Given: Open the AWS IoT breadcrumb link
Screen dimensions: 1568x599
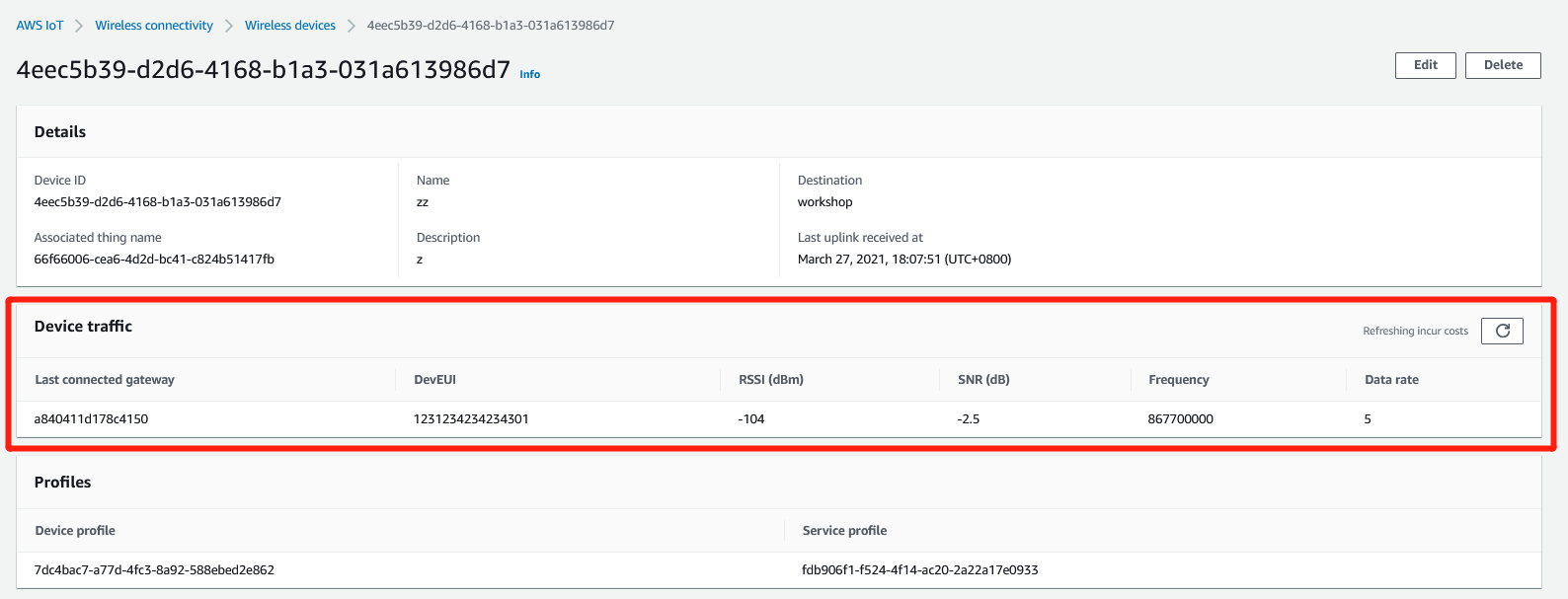Looking at the screenshot, I should coord(39,26).
